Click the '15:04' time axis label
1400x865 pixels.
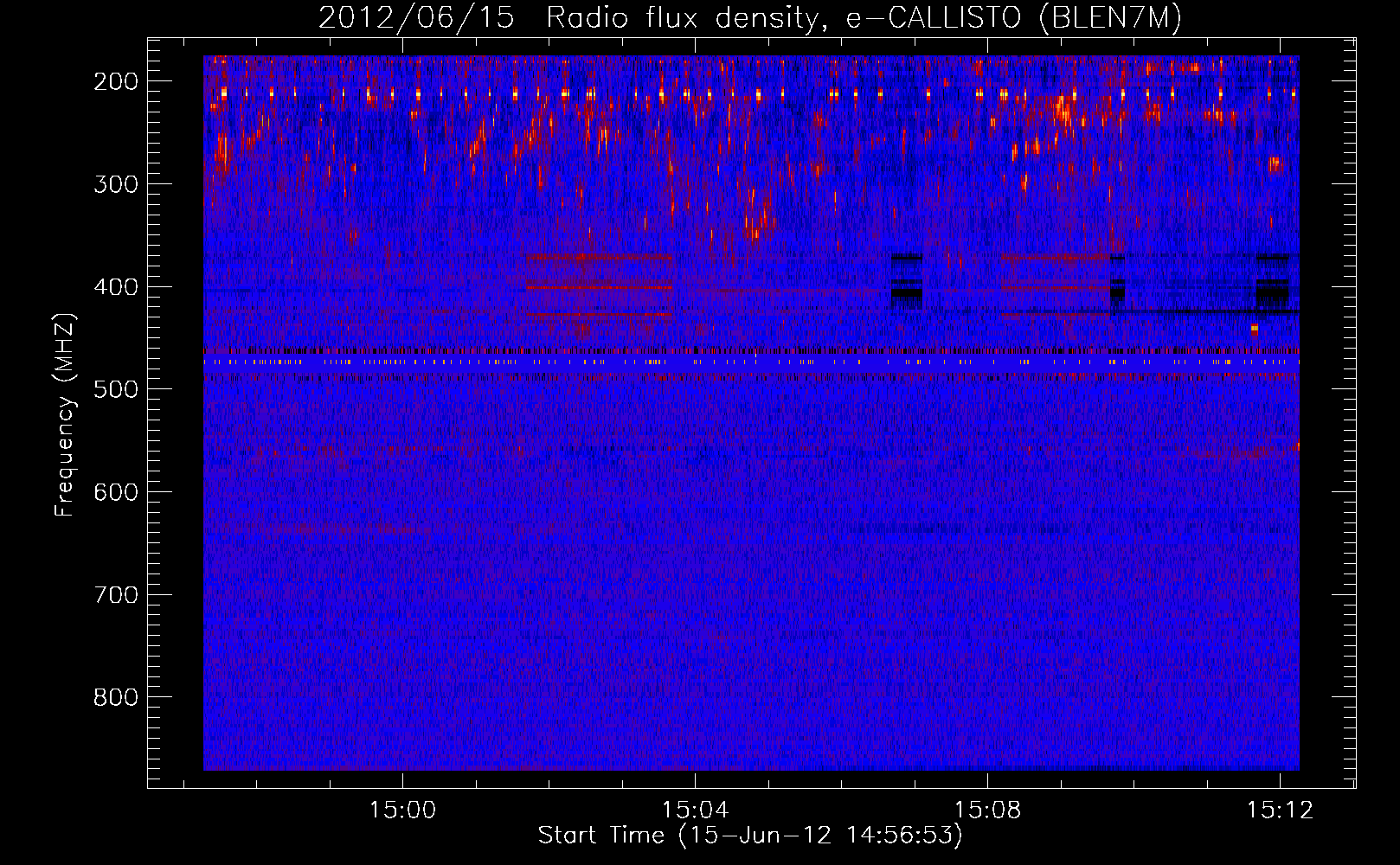695,811
